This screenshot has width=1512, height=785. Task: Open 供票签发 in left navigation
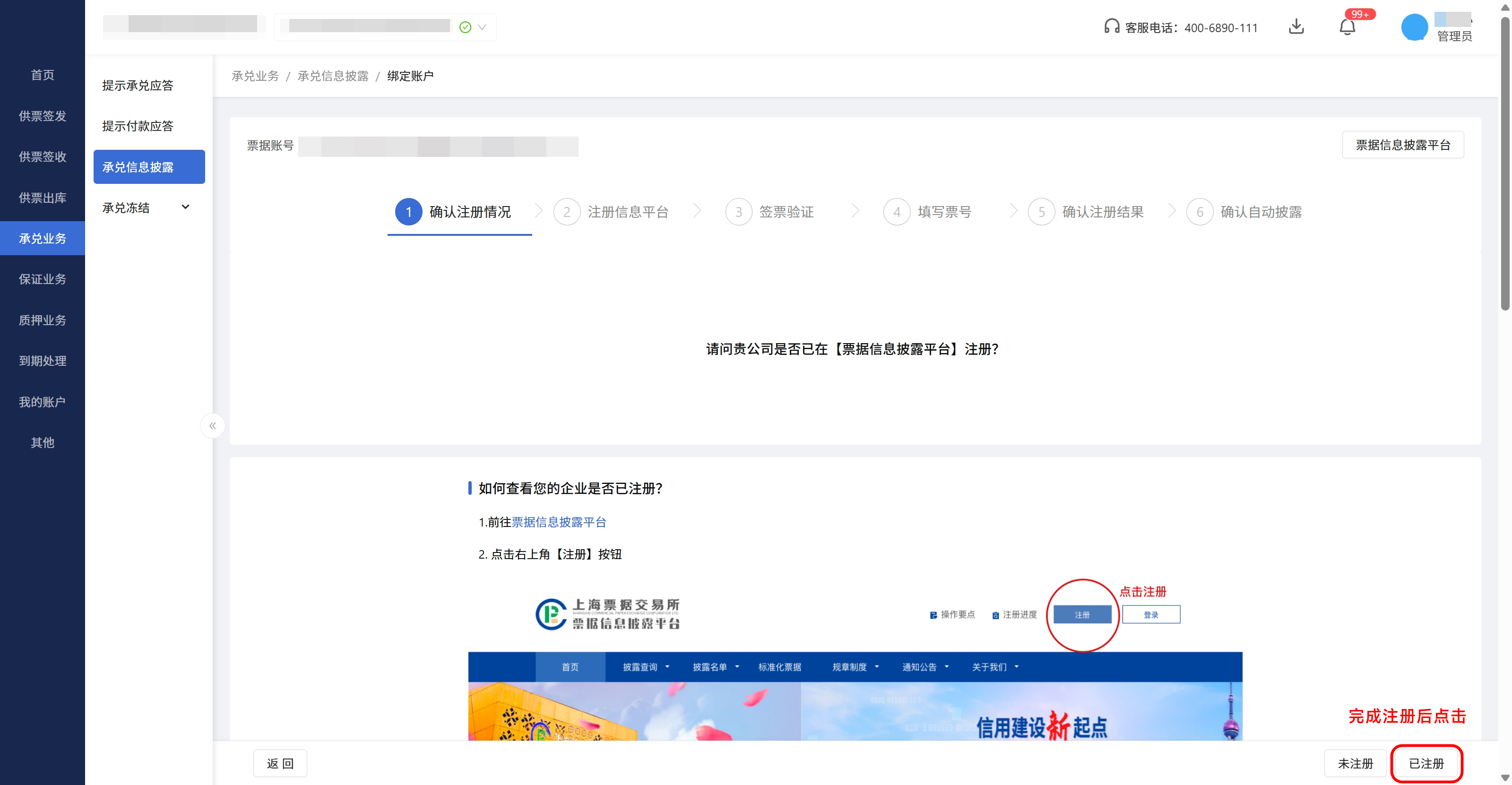[42, 116]
